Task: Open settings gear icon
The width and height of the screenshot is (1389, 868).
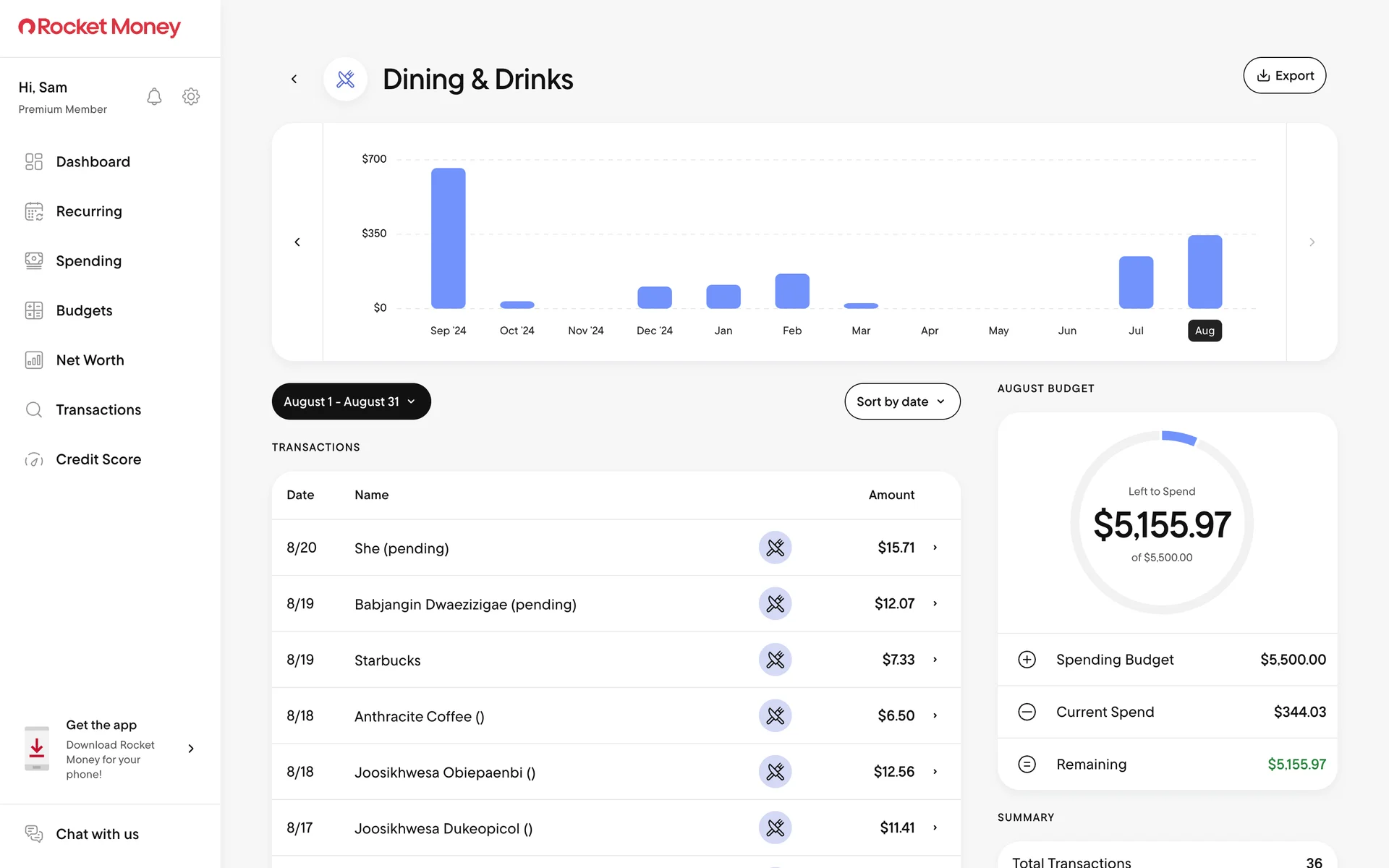Action: (191, 97)
